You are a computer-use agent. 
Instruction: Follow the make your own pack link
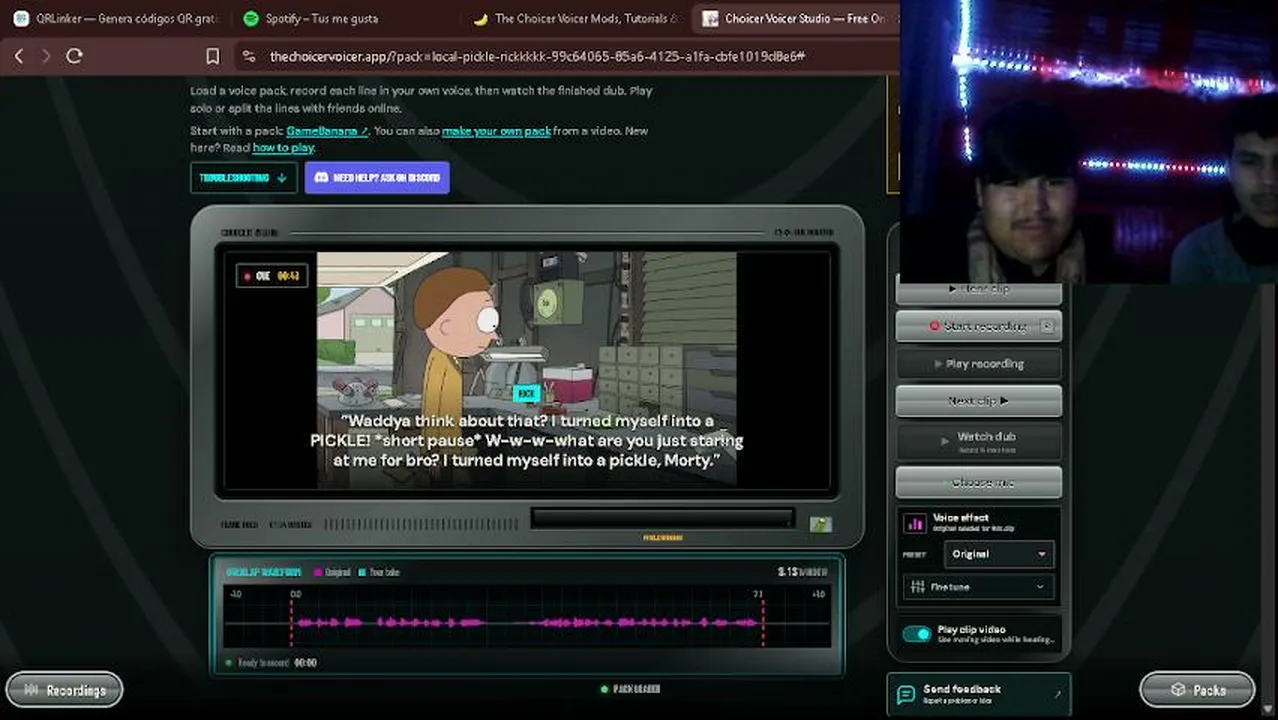(496, 131)
